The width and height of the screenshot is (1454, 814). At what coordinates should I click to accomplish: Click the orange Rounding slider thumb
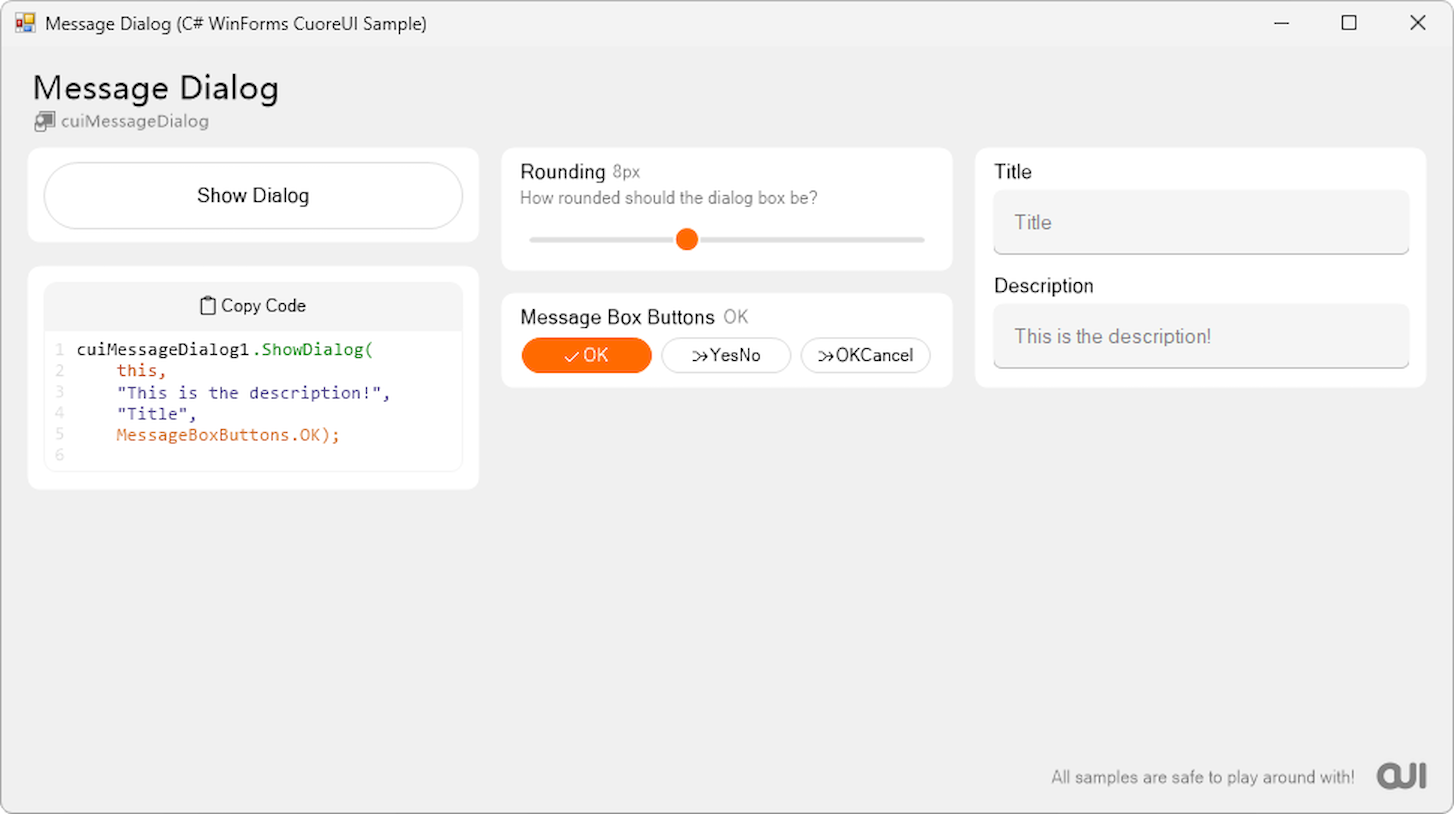(x=687, y=240)
